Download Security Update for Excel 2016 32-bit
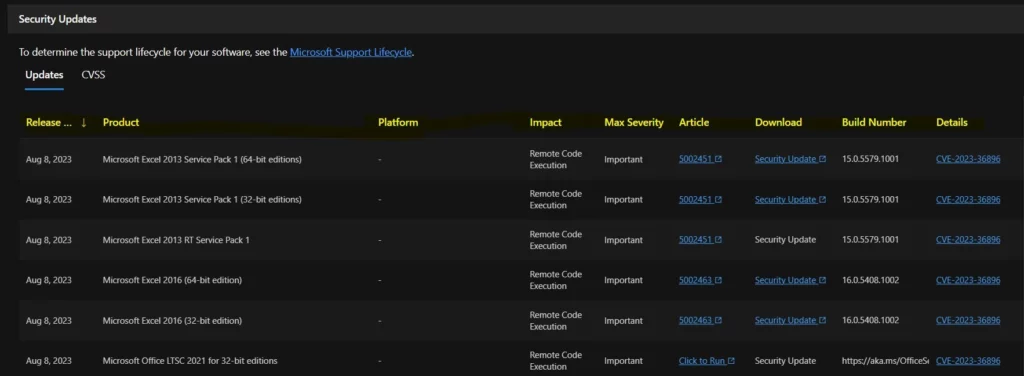The height and width of the screenshot is (376, 1024). [790, 321]
